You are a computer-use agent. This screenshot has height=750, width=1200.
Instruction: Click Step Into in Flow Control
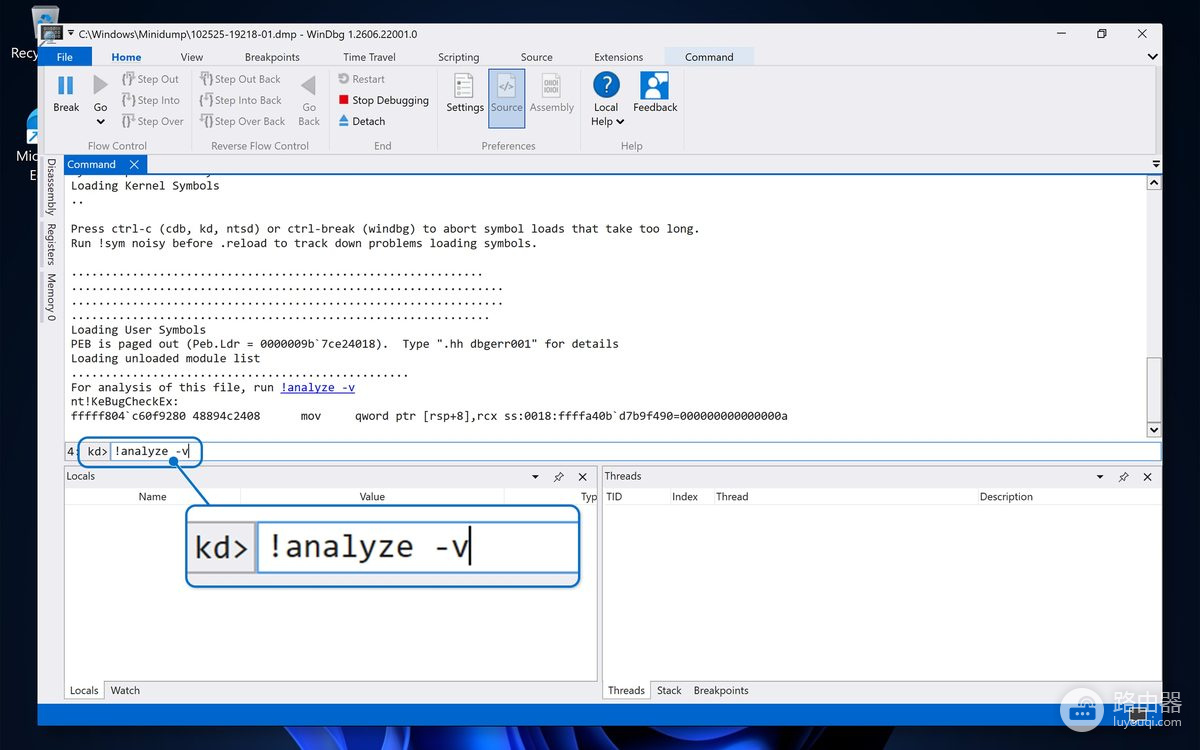[151, 100]
